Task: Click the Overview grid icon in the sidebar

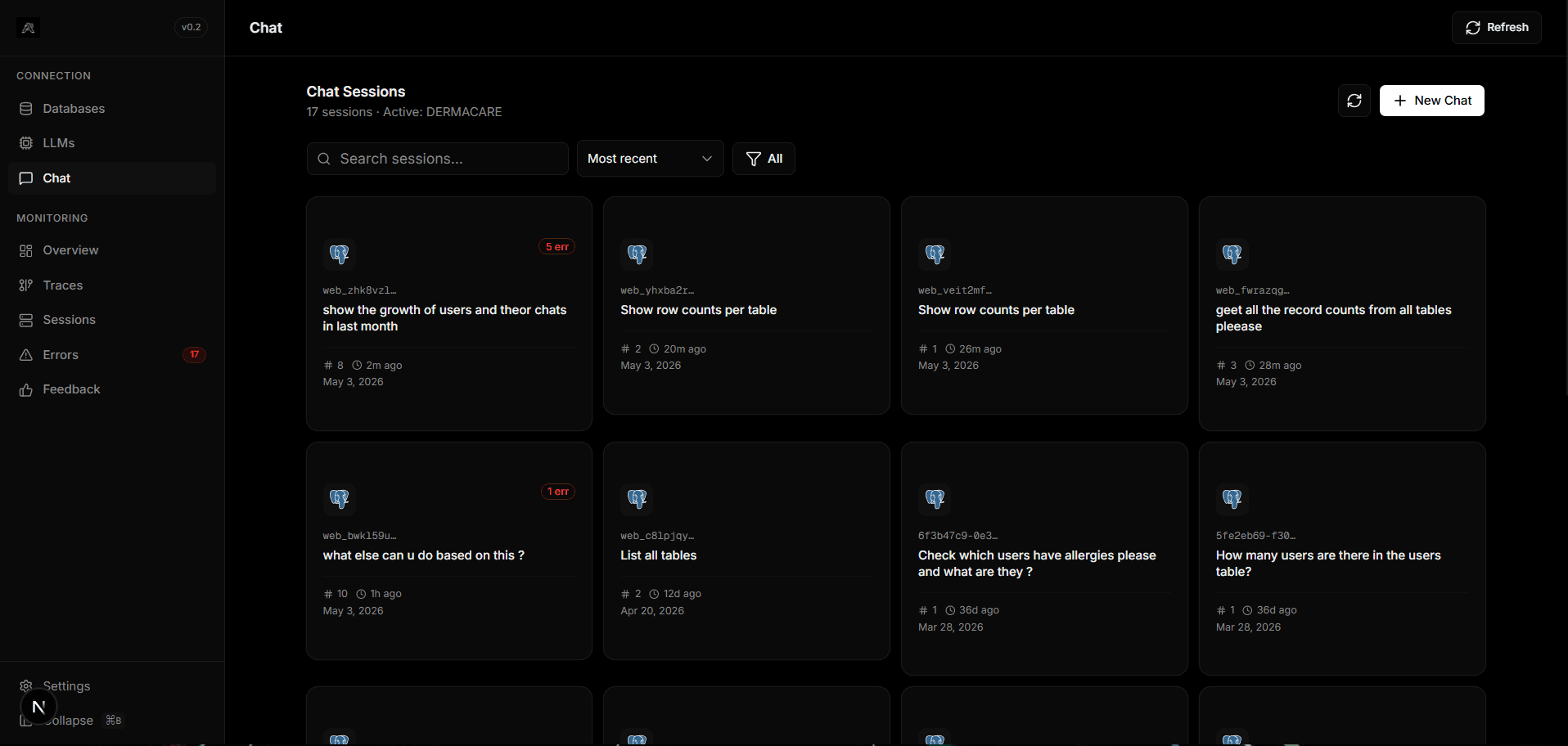Action: click(26, 250)
